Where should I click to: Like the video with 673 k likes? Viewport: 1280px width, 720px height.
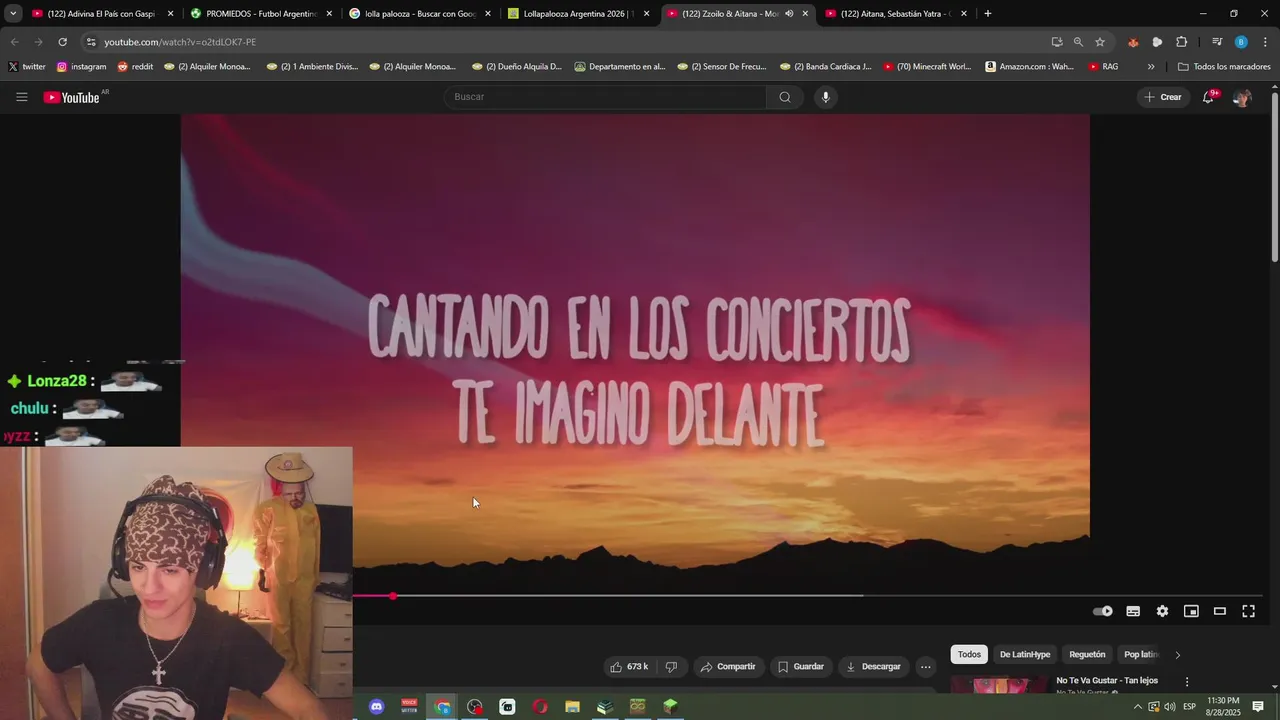629,667
